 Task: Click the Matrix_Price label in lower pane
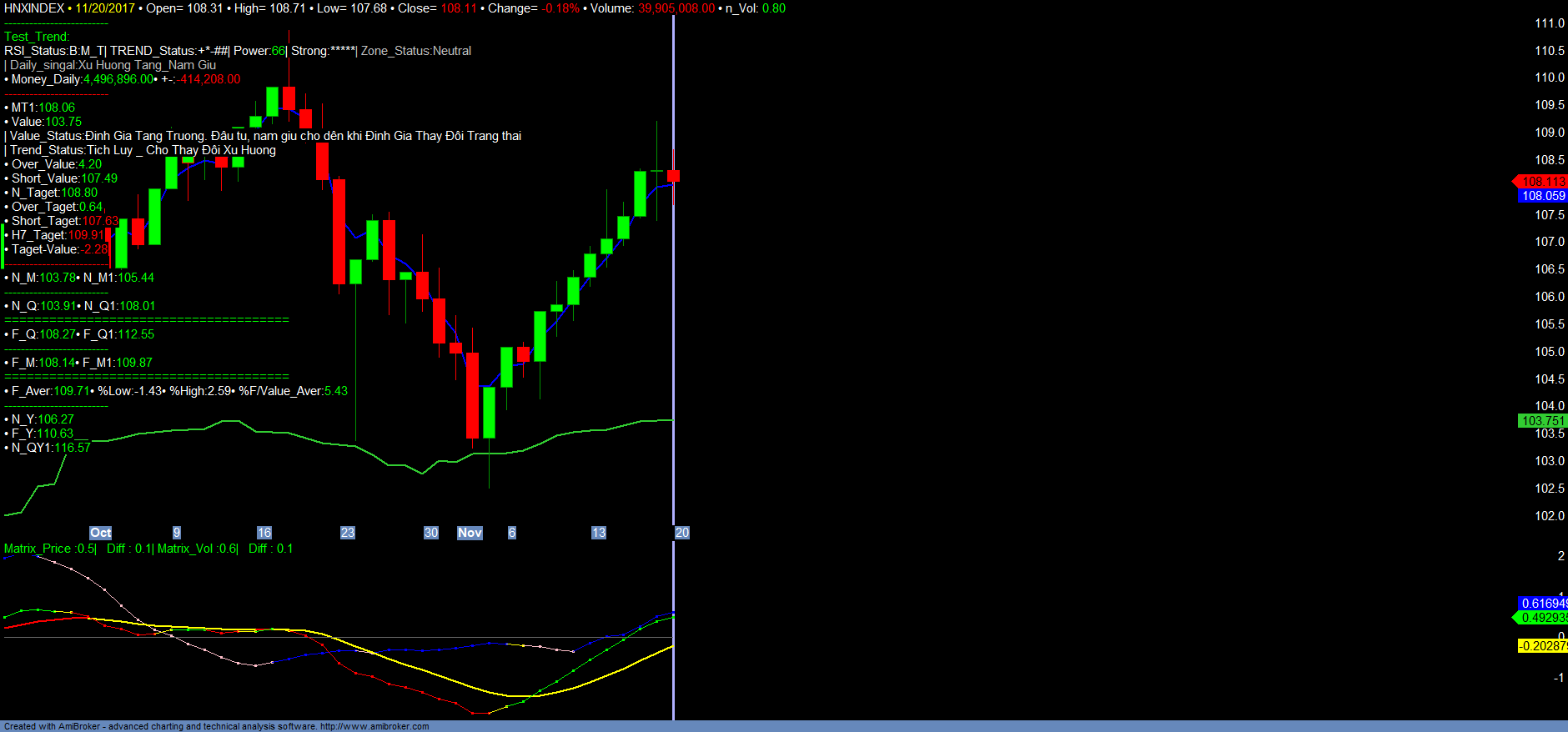[x=38, y=549]
